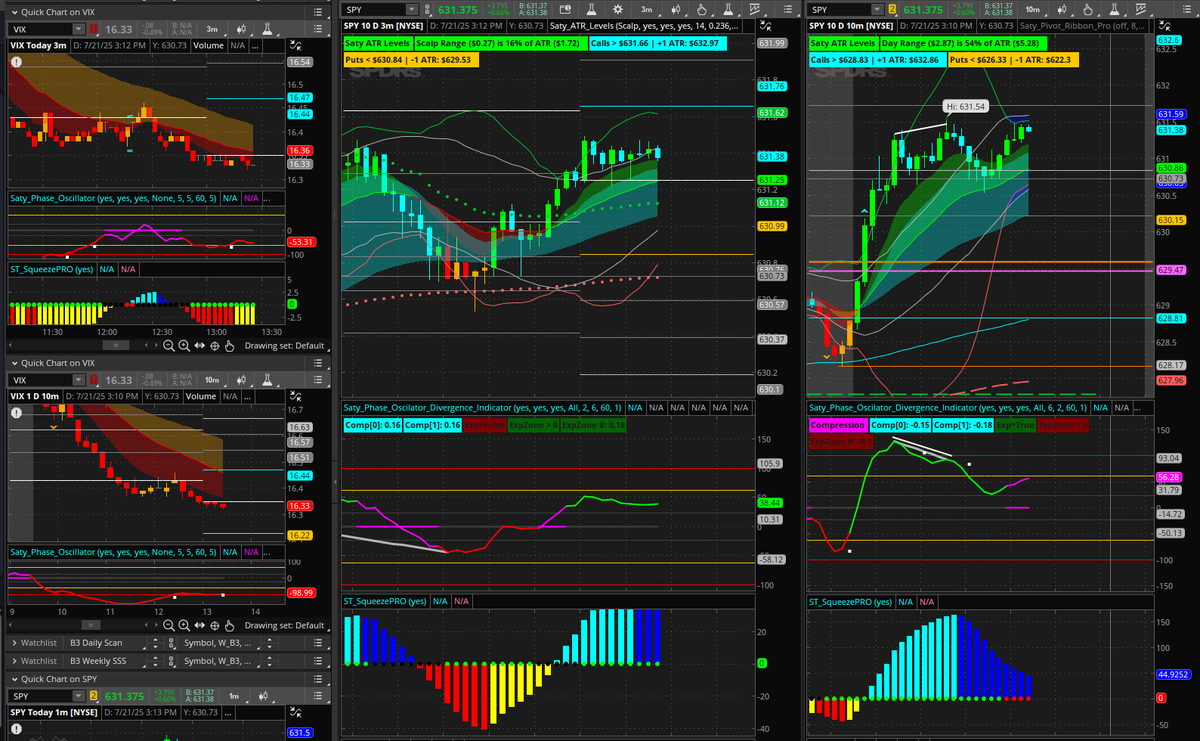
Task: Open 1m timeframe selector in SPY quick chart
Action: (x=234, y=696)
